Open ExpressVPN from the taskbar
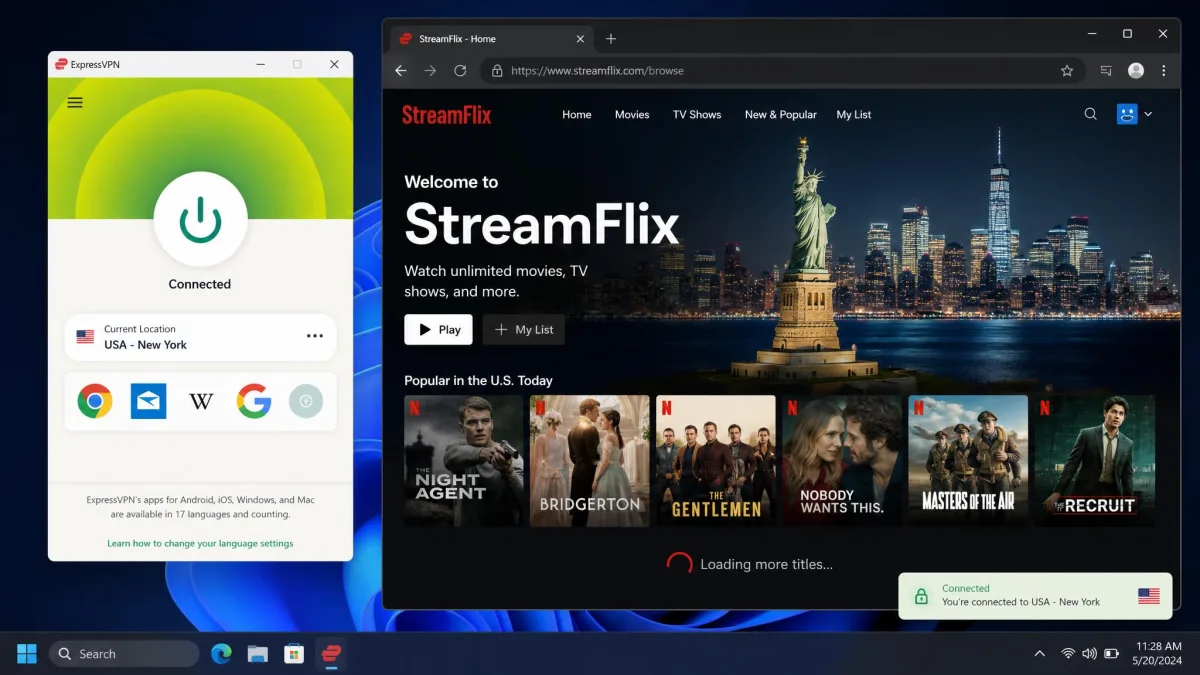The width and height of the screenshot is (1200, 675). pos(331,654)
